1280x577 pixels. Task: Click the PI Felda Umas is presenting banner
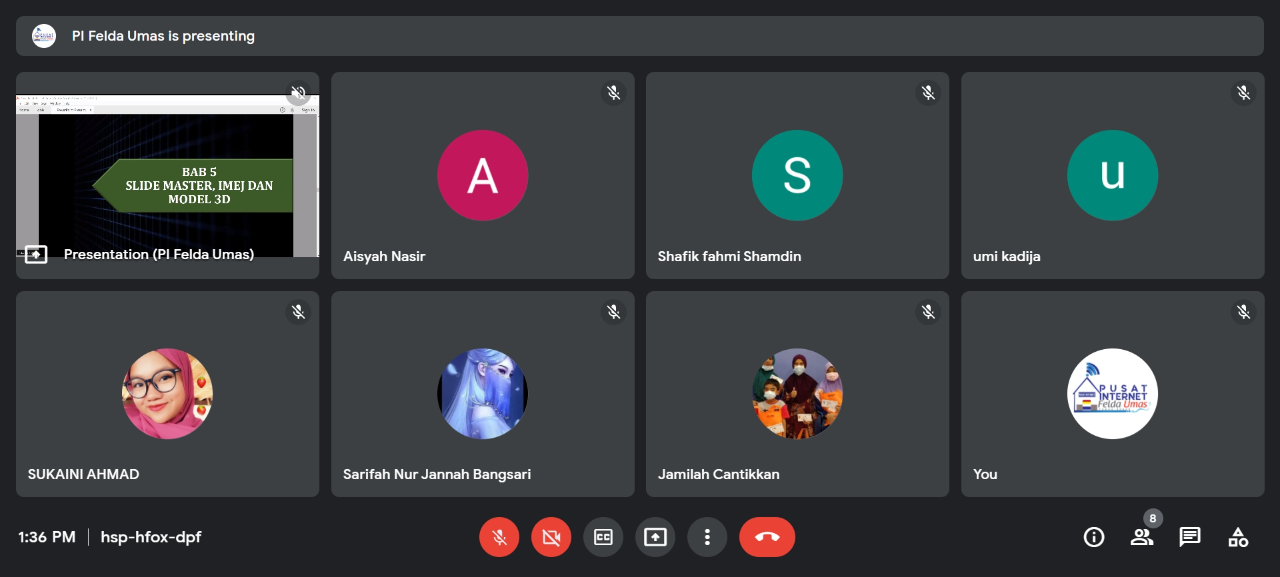640,36
